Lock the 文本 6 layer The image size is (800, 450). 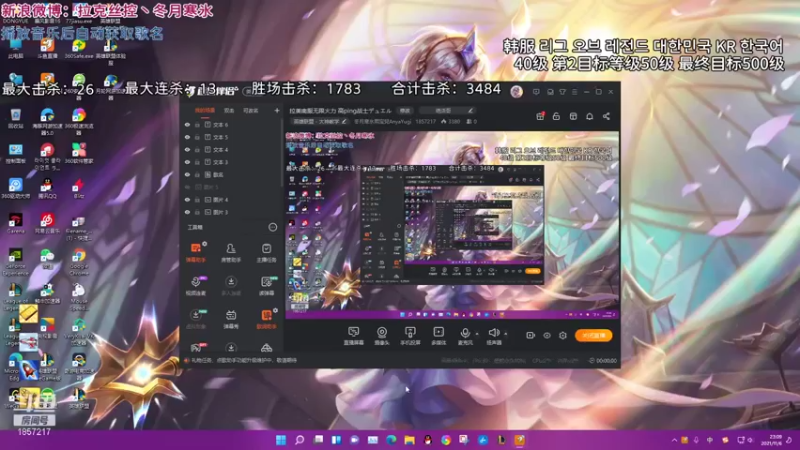pyautogui.click(x=197, y=124)
